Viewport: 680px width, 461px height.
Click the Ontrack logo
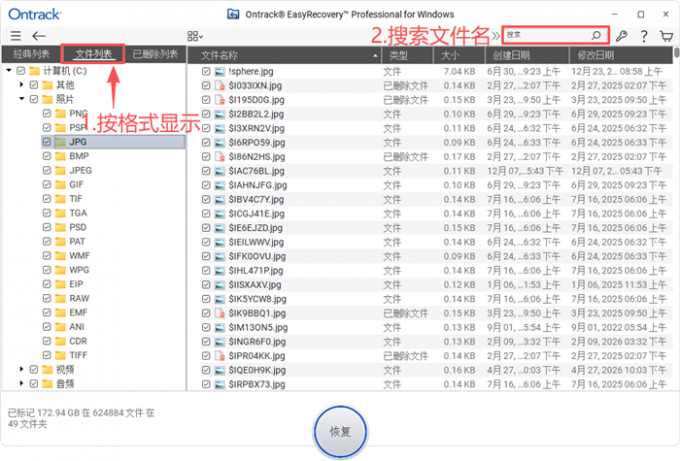tap(35, 14)
